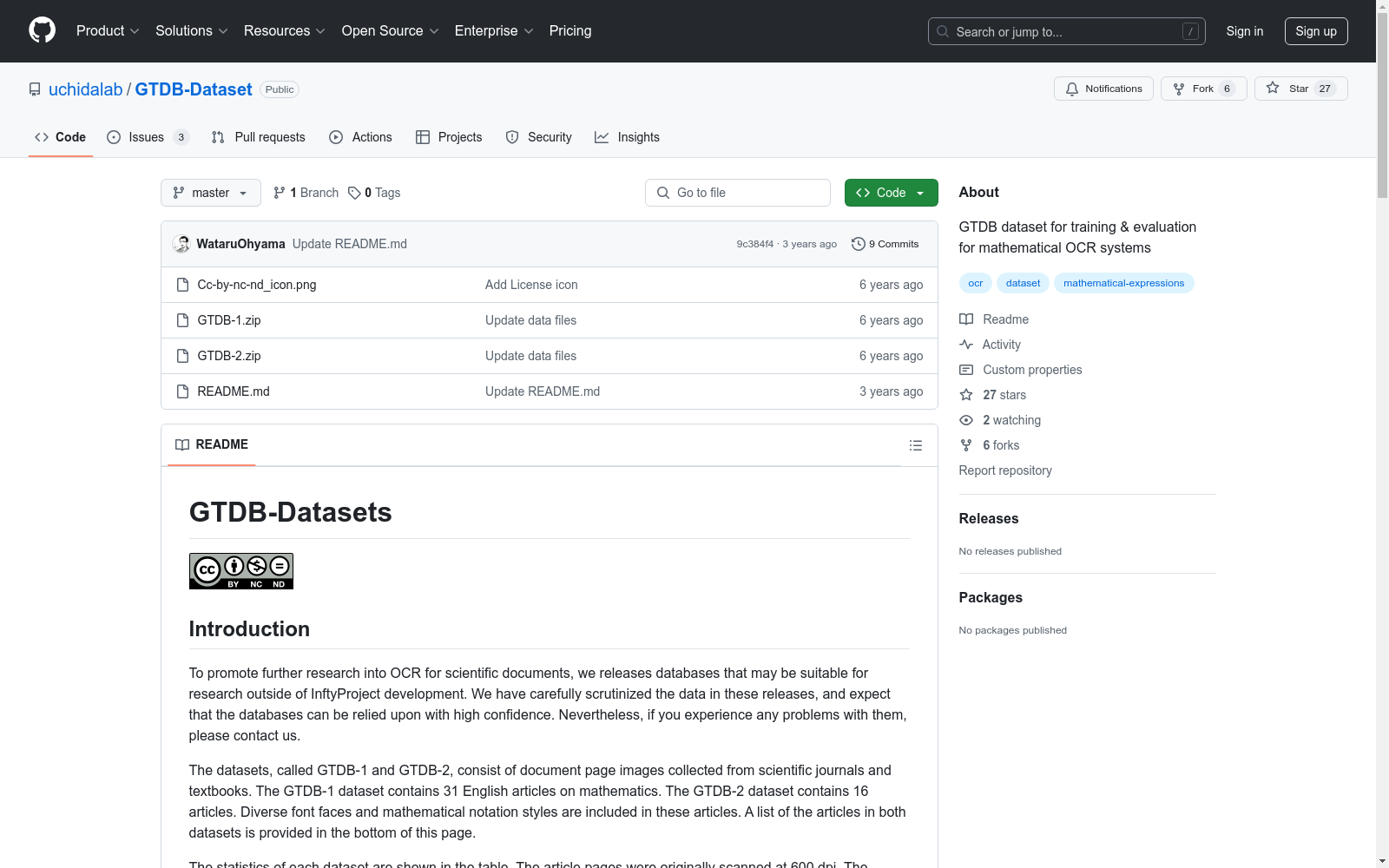The width and height of the screenshot is (1389, 868).
Task: Click the book icon beside Readme
Action: (966, 319)
